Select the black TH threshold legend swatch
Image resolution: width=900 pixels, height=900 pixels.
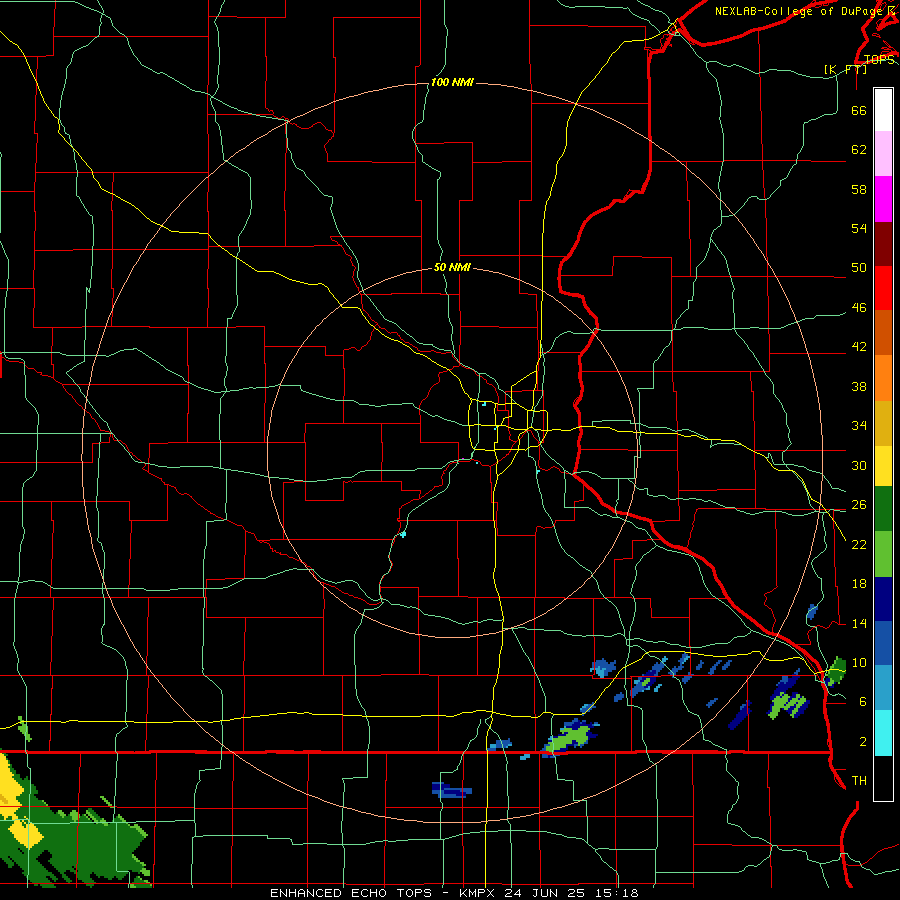click(x=883, y=778)
